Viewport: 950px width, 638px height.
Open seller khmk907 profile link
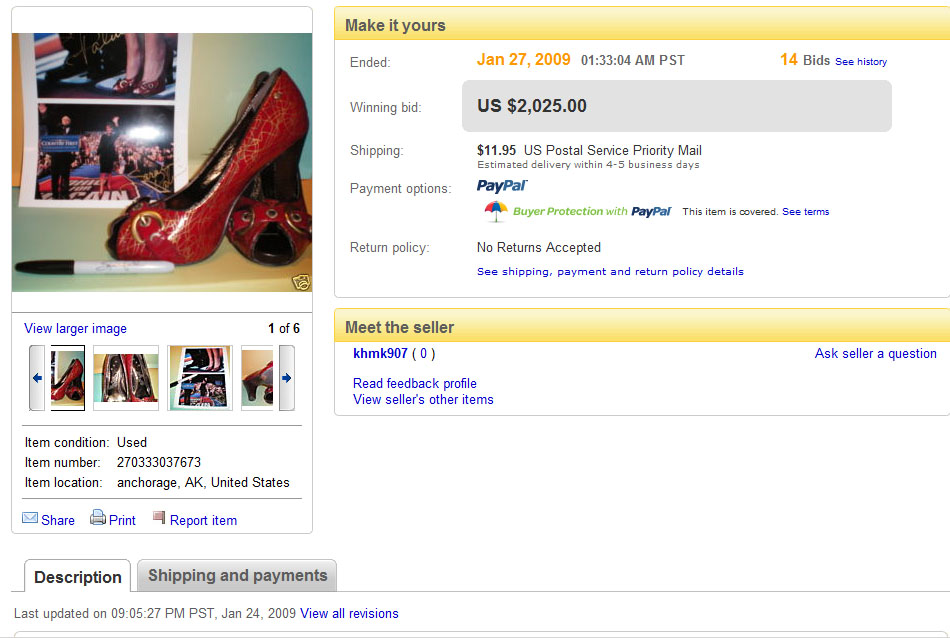pyautogui.click(x=380, y=353)
